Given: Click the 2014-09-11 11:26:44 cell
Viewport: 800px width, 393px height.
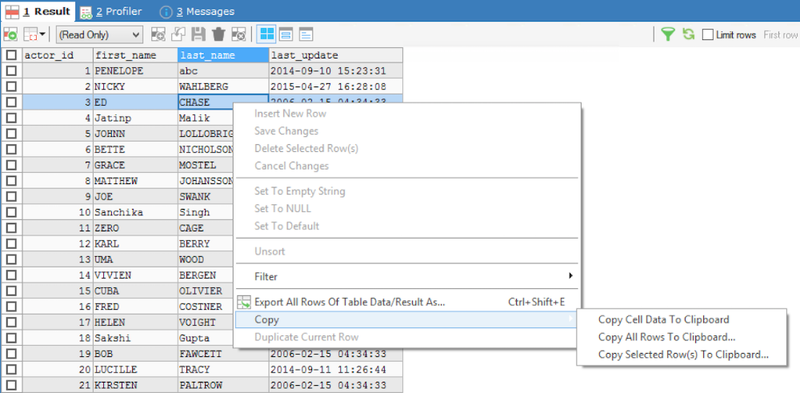Looking at the screenshot, I should (x=336, y=370).
